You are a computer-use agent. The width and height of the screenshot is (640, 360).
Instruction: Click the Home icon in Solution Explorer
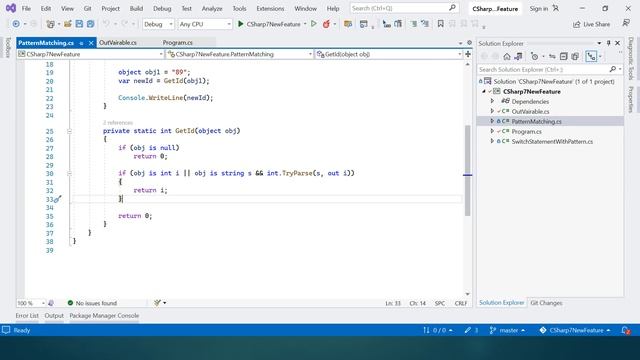[x=507, y=56]
